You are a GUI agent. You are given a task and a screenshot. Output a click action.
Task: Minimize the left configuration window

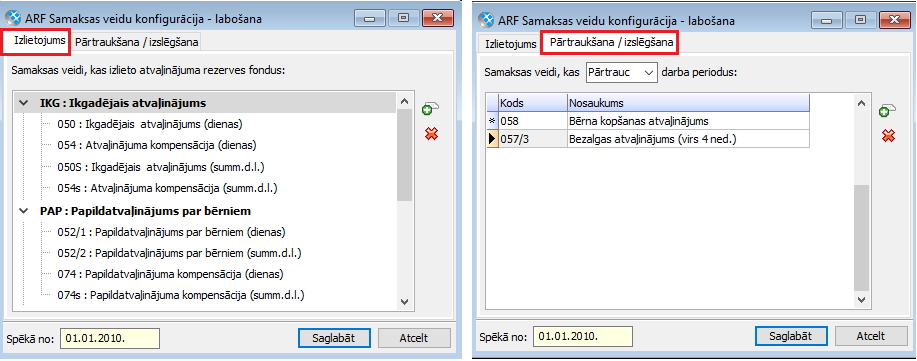point(369,19)
